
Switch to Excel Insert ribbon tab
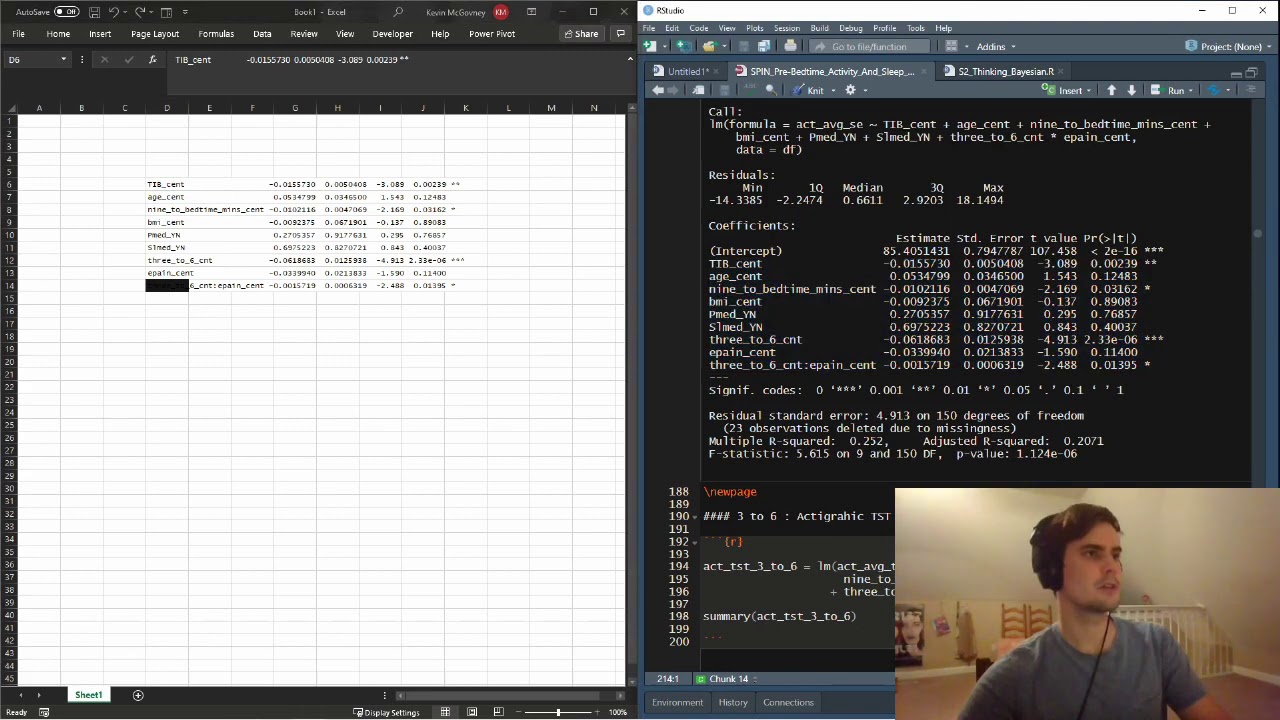click(100, 34)
